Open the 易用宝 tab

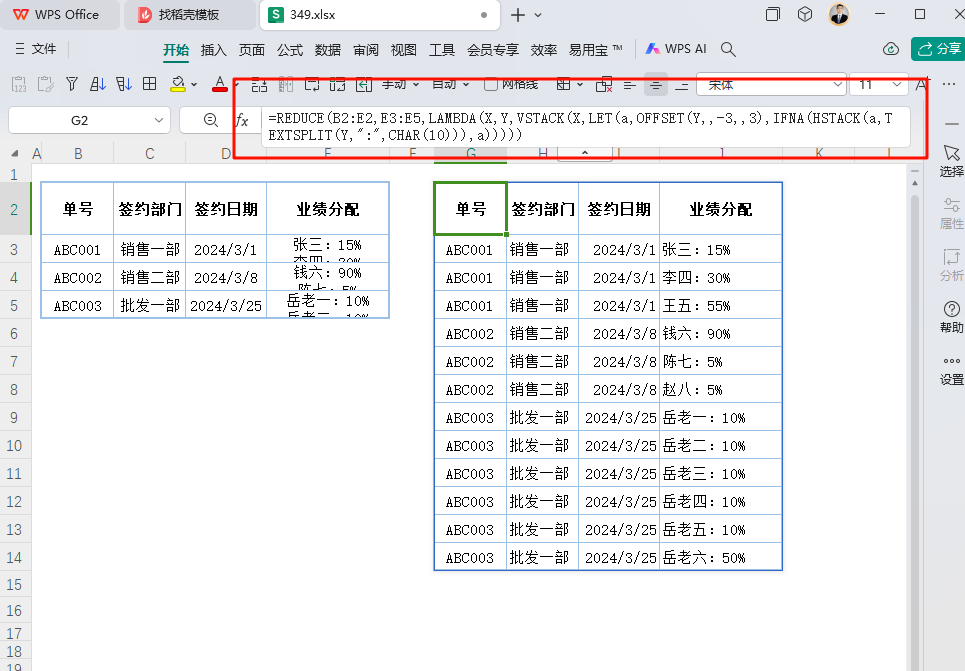point(595,50)
